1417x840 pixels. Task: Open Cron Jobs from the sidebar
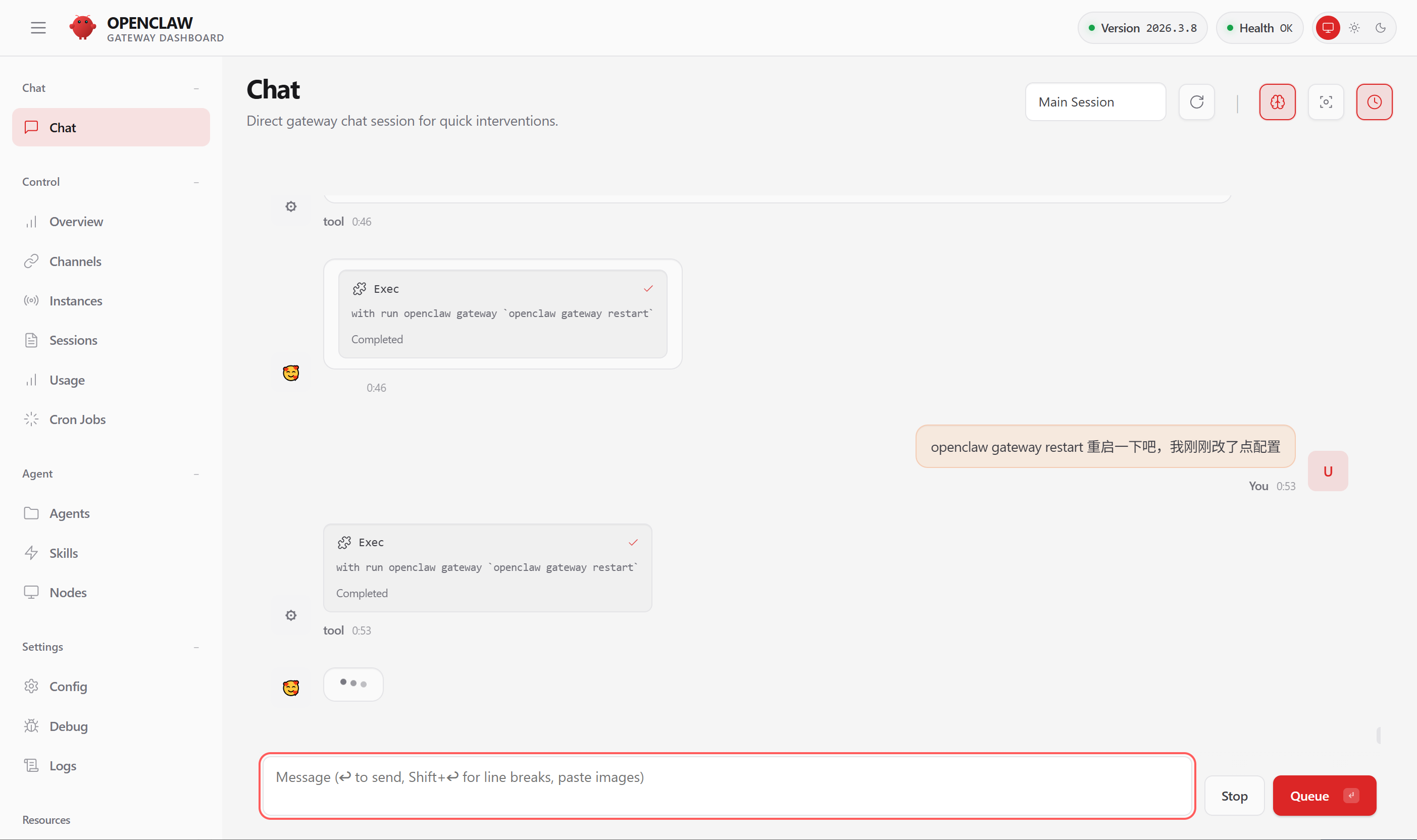click(77, 419)
